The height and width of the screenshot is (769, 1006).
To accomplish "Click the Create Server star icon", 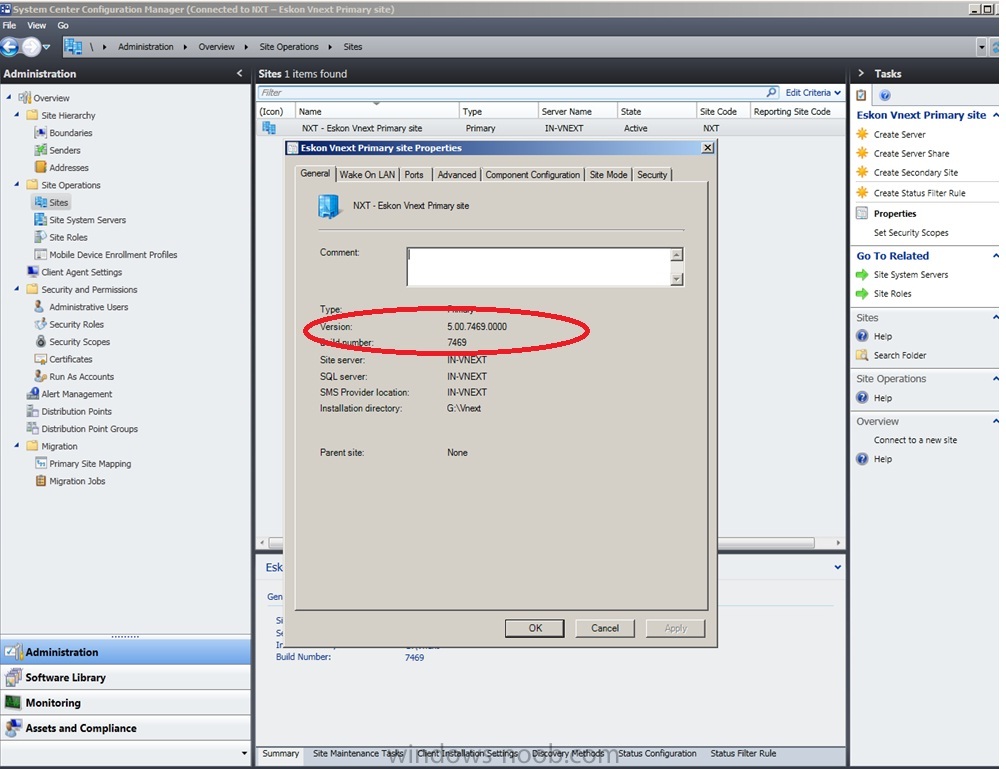I will point(862,134).
